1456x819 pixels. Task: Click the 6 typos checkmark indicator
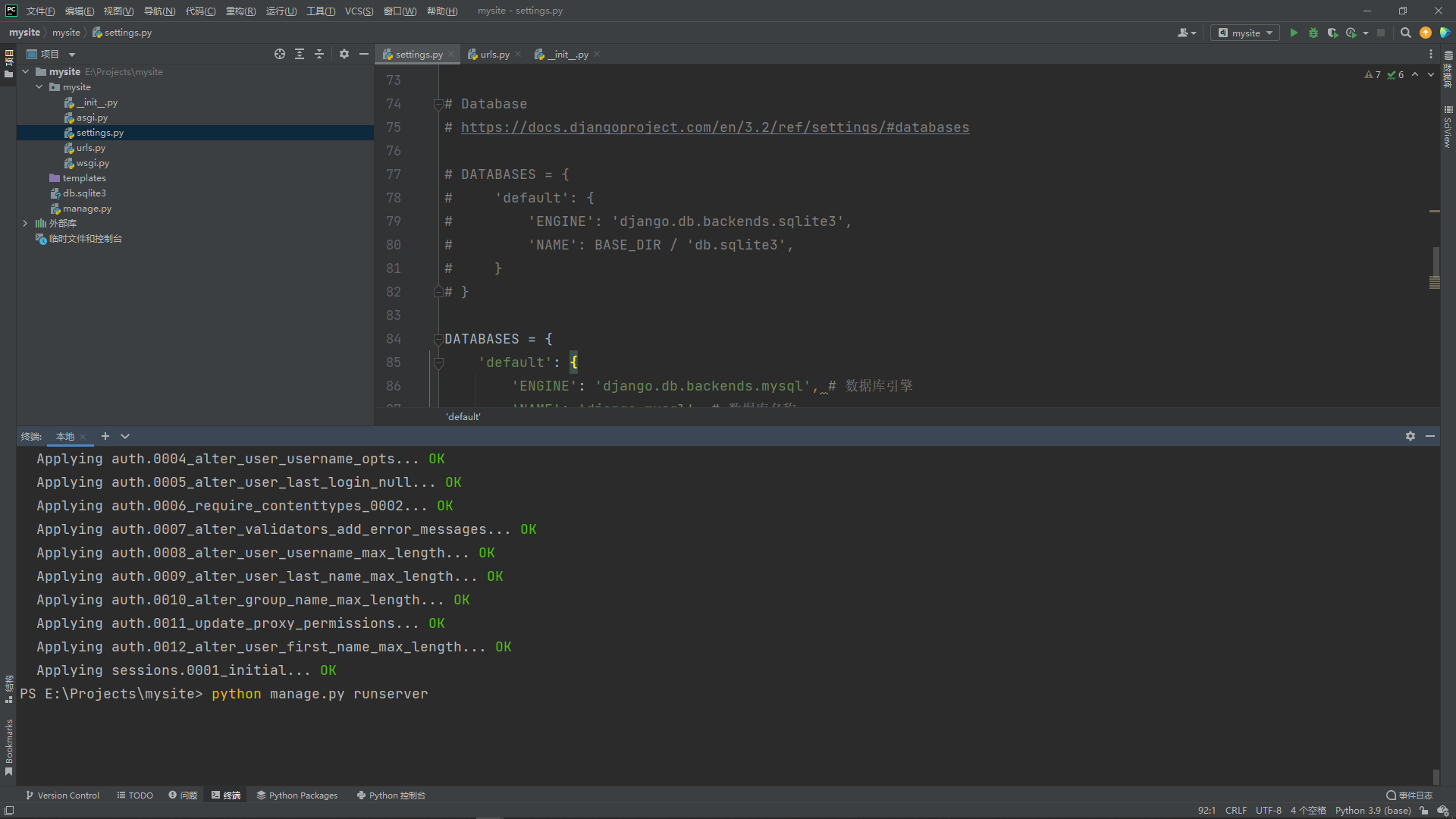(1395, 74)
